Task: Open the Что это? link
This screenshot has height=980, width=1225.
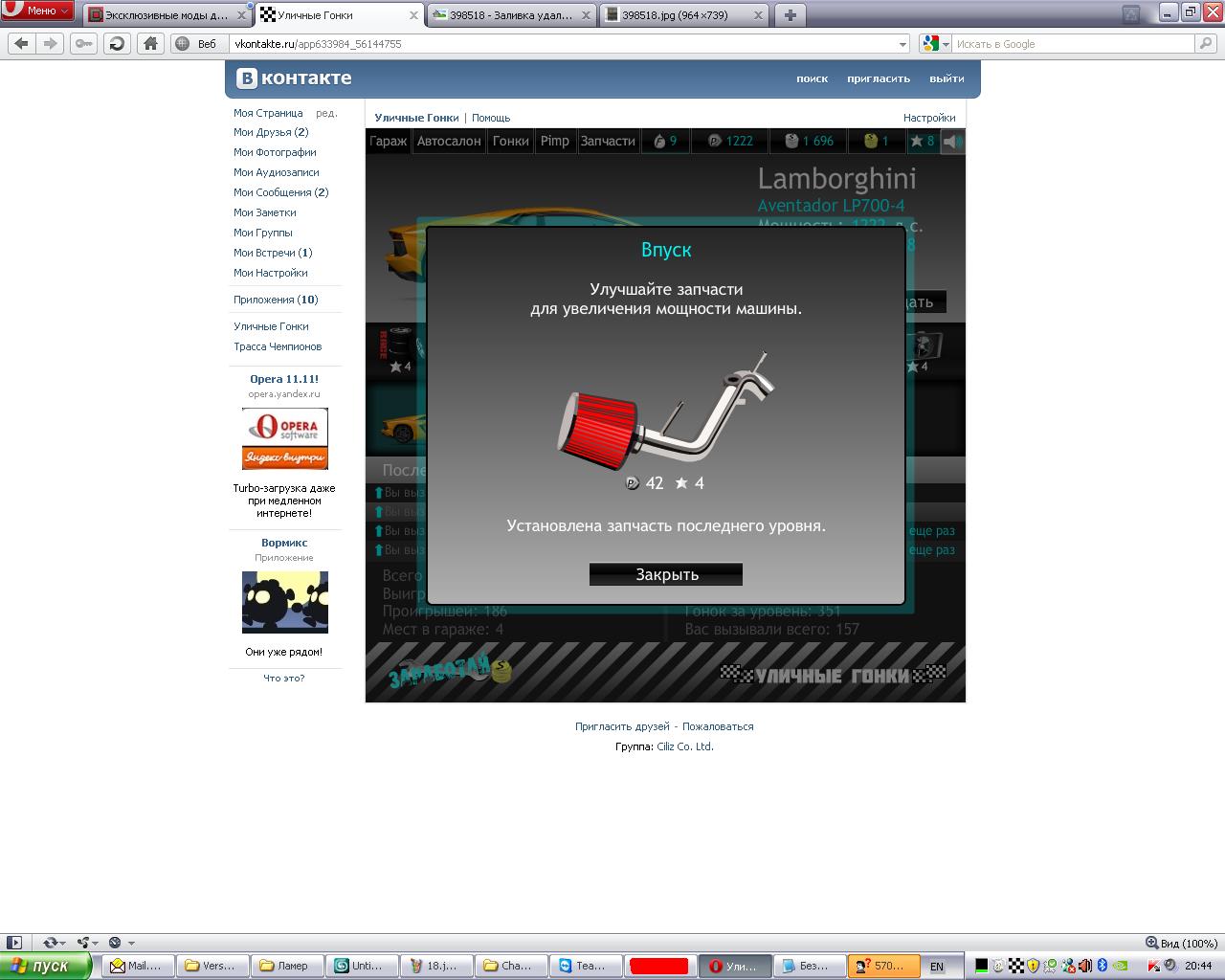Action: click(284, 678)
